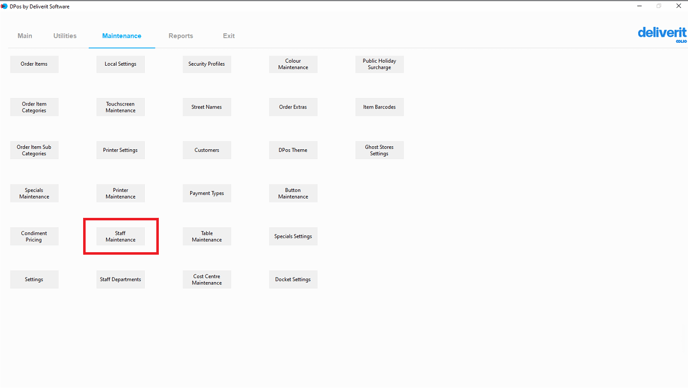
Task: Click the Staff Maintenance button
Action: coord(121,237)
